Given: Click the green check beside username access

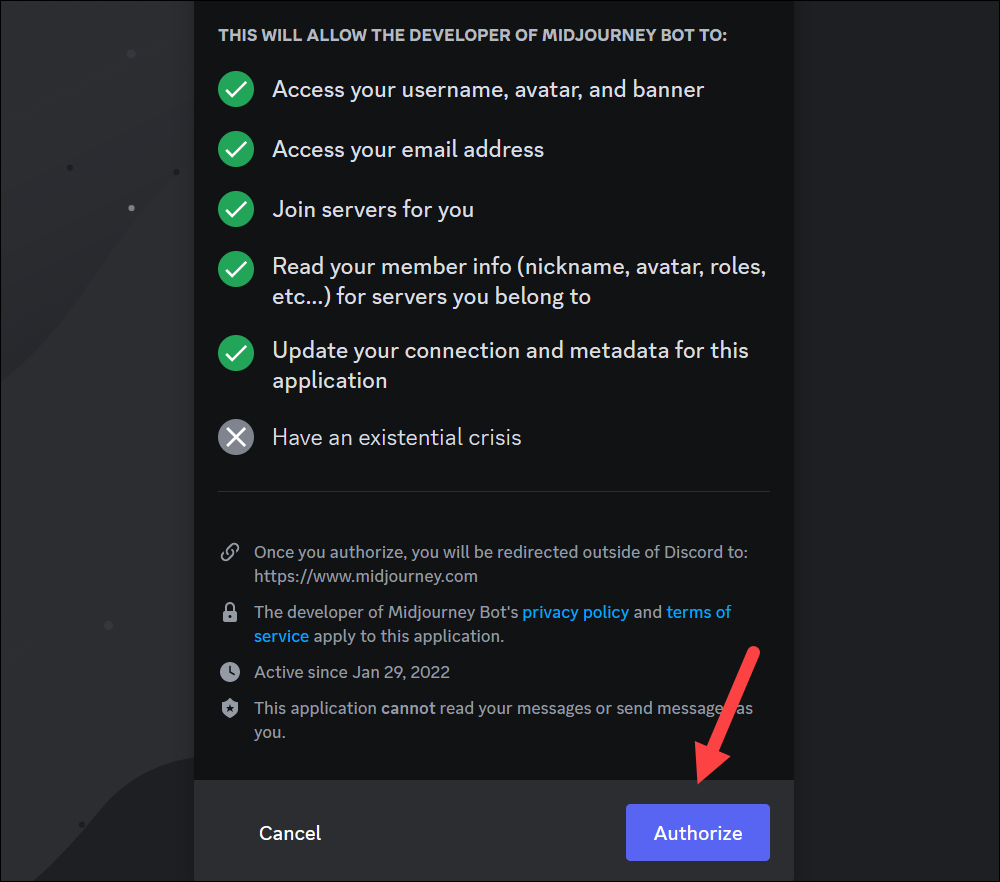Looking at the screenshot, I should 236,89.
